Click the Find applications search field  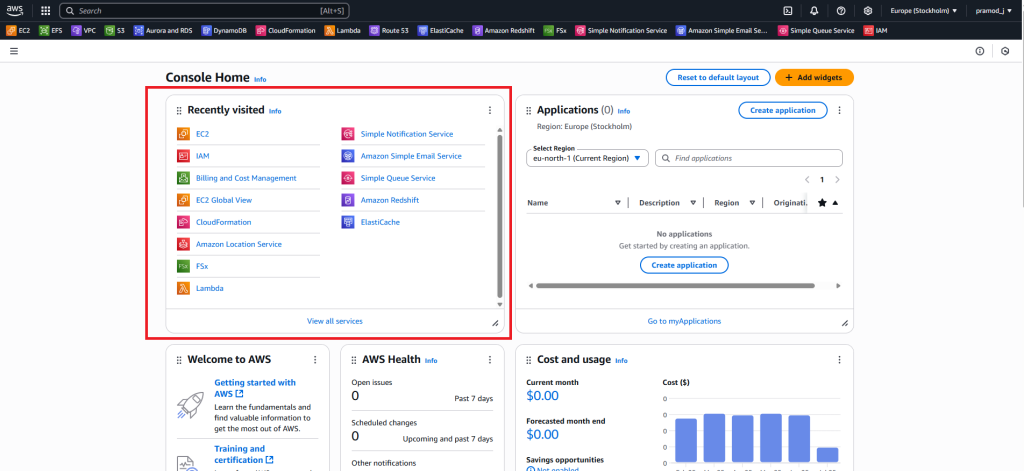(749, 158)
